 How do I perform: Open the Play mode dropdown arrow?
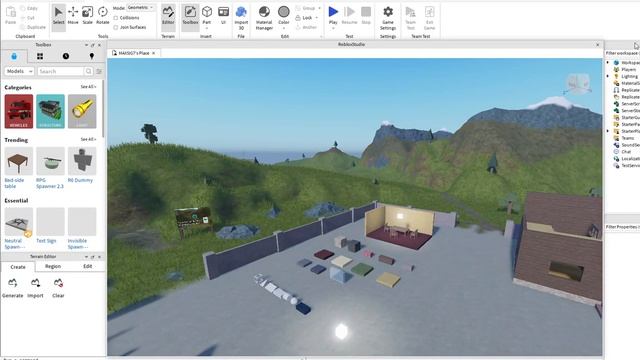pyautogui.click(x=333, y=28)
